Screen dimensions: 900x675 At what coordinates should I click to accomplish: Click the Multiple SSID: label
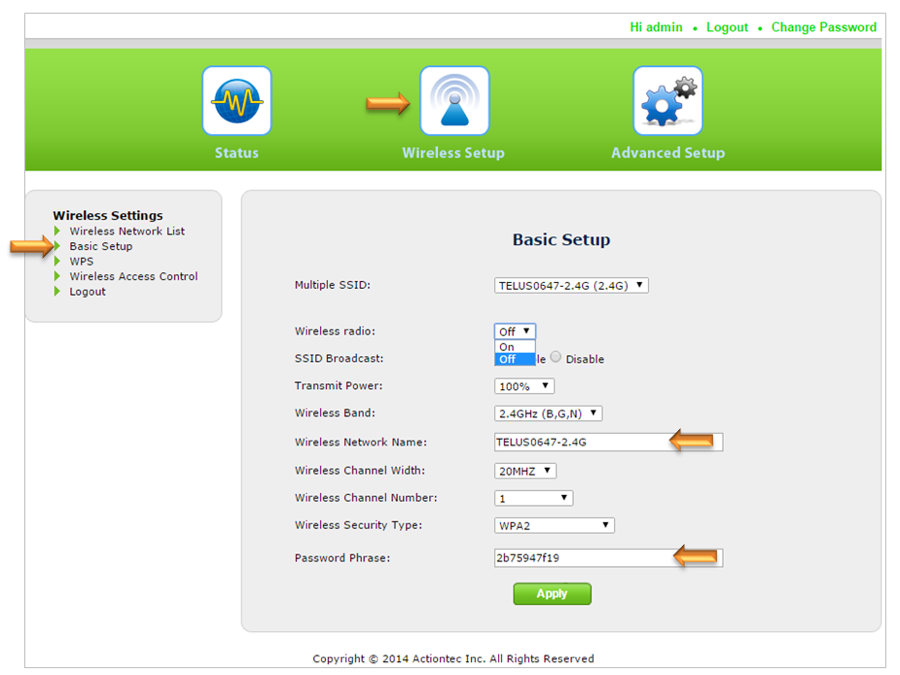click(x=332, y=285)
